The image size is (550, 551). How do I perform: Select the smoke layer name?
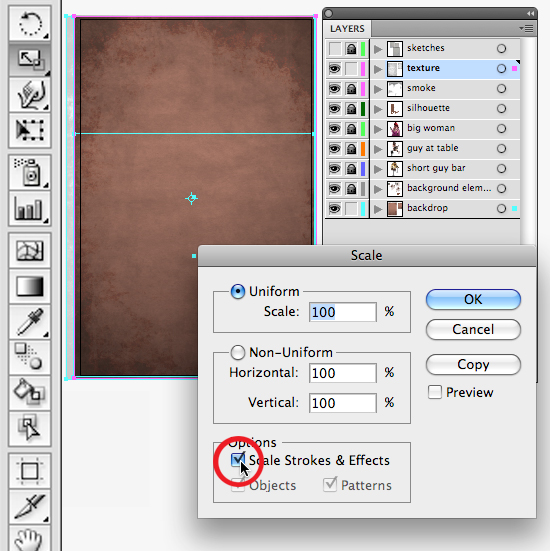pyautogui.click(x=421, y=88)
